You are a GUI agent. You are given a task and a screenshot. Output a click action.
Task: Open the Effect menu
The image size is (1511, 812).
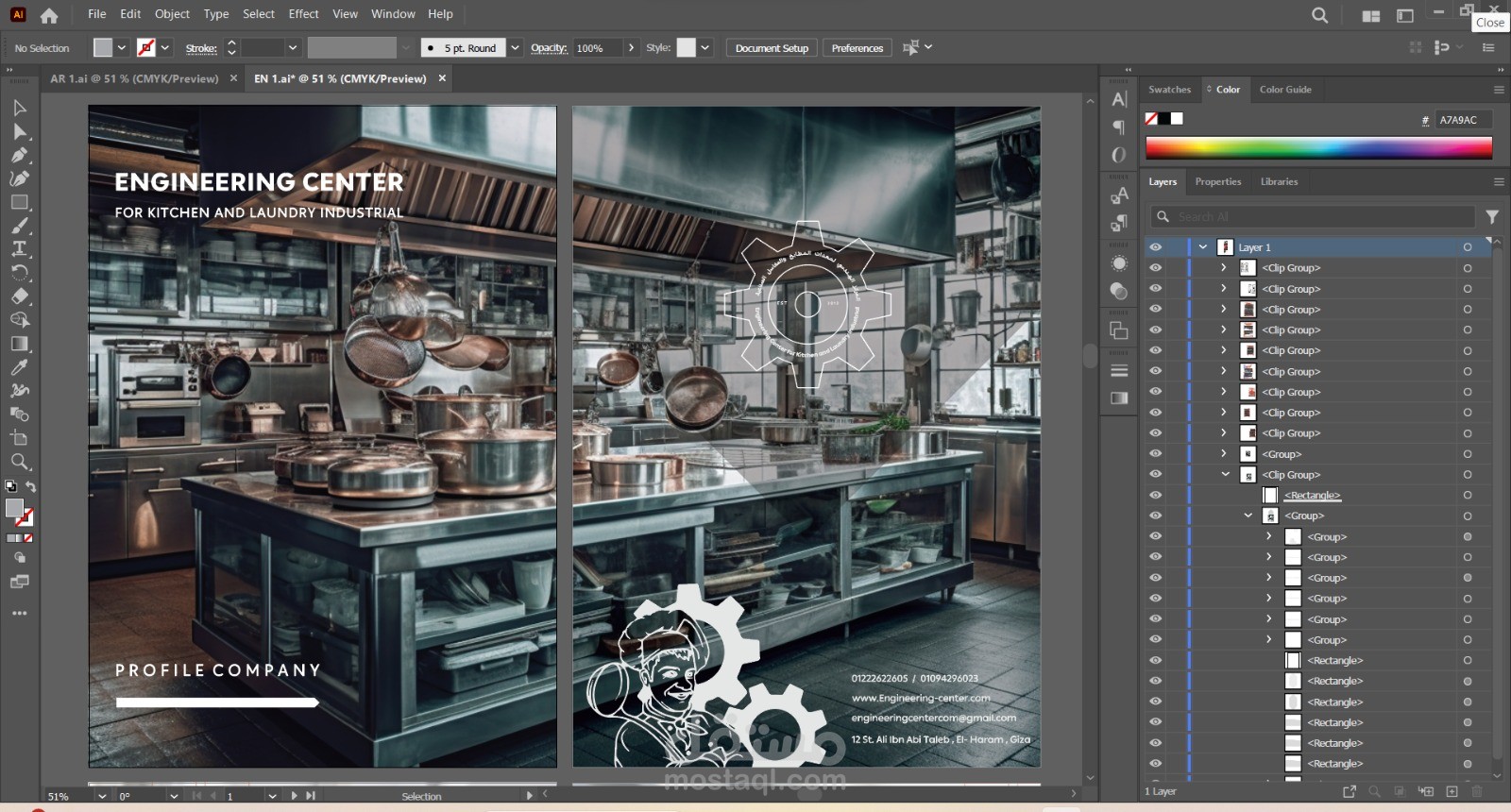coord(303,14)
